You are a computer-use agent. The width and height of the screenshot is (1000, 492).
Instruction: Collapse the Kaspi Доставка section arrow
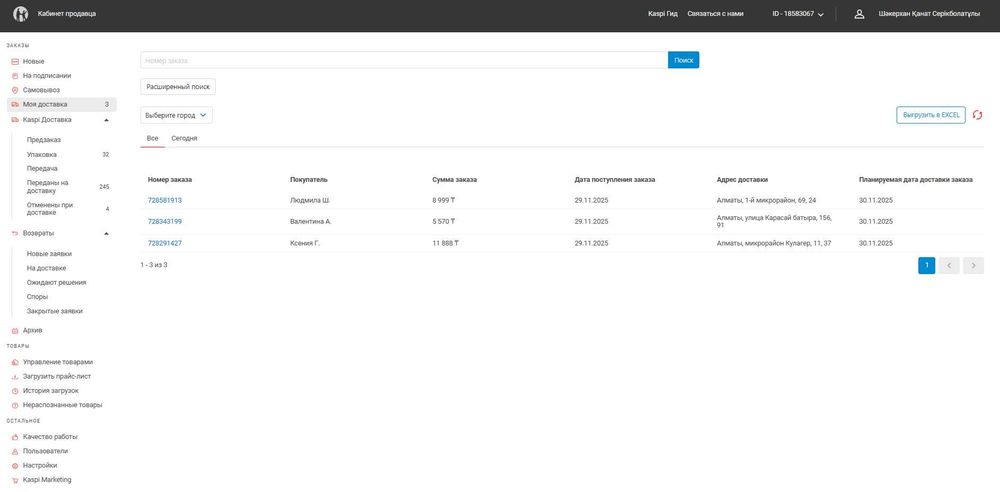click(107, 120)
